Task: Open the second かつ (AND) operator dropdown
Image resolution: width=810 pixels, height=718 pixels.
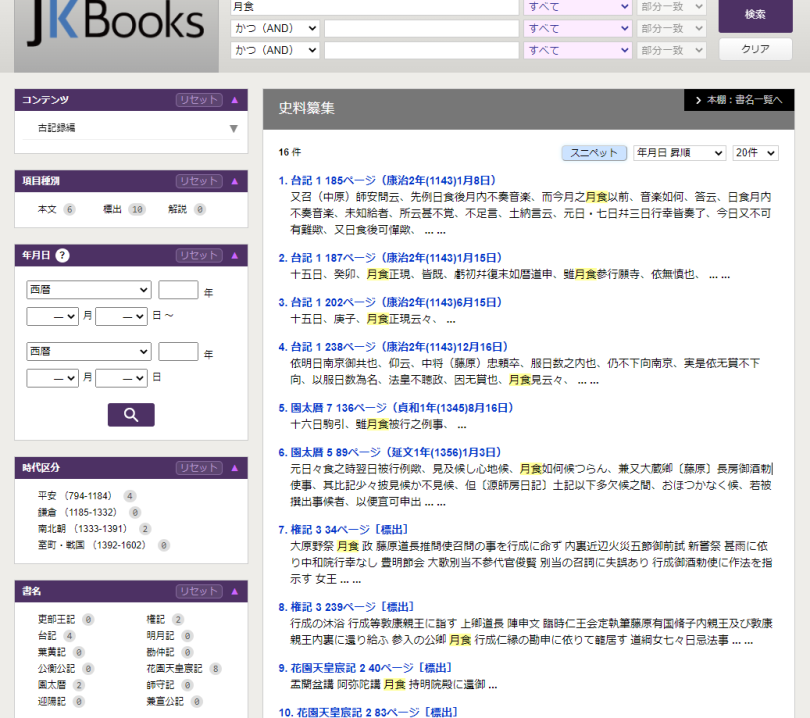Action: coord(275,50)
